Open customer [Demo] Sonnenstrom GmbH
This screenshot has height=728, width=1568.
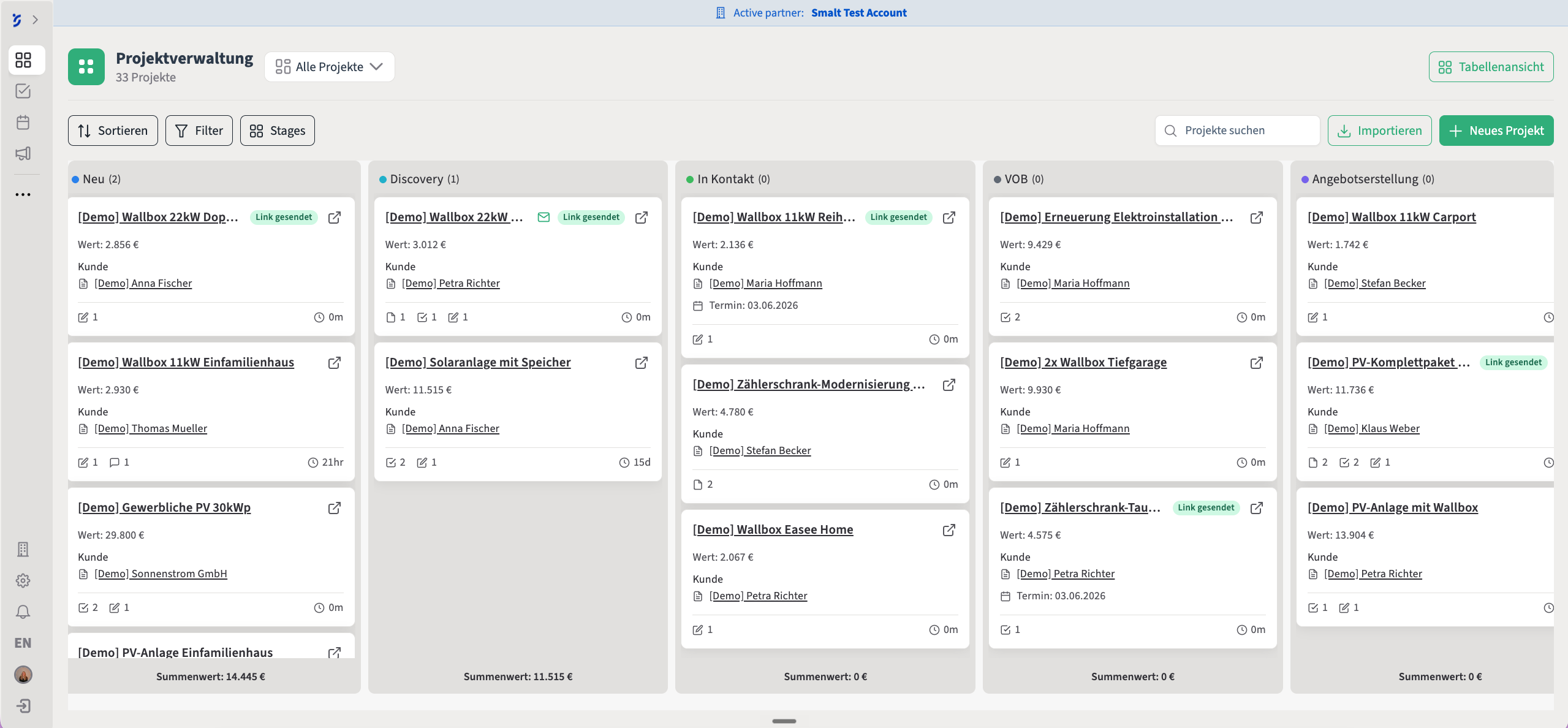pyautogui.click(x=161, y=574)
